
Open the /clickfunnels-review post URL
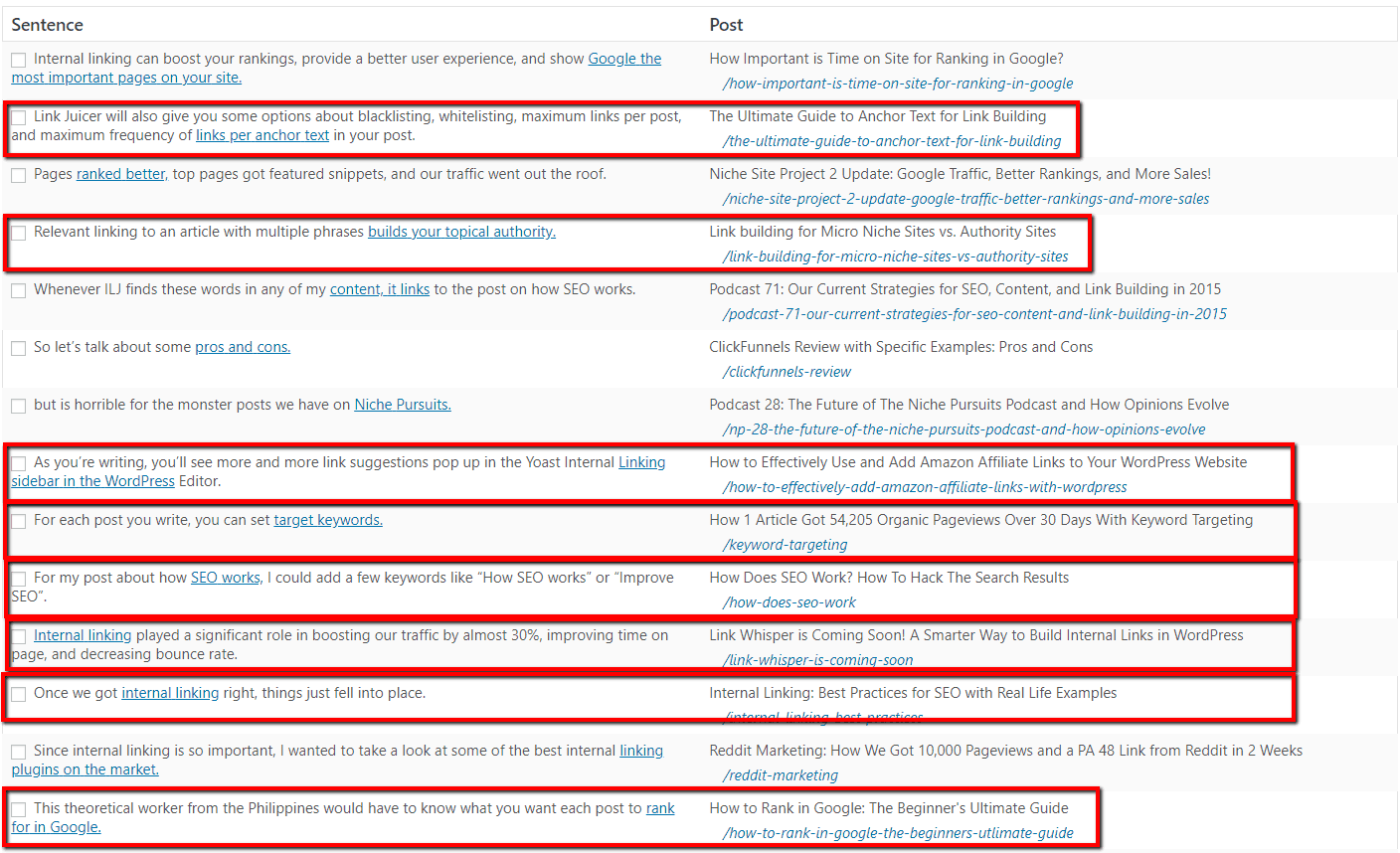click(787, 372)
